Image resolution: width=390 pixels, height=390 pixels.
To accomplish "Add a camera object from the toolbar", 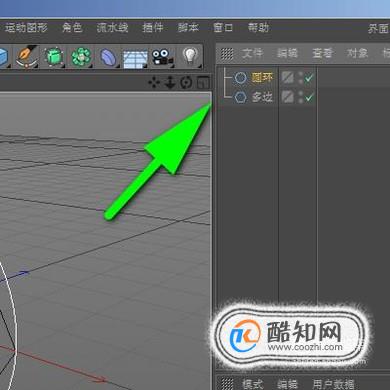I will click(162, 57).
